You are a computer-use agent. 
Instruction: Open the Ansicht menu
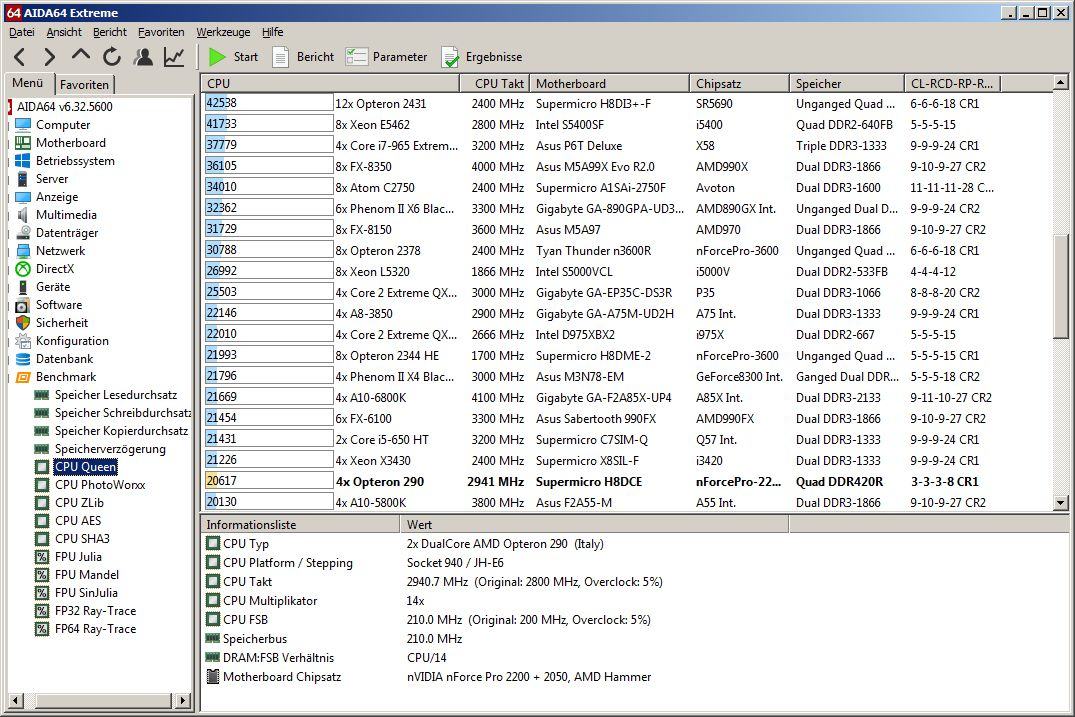64,32
